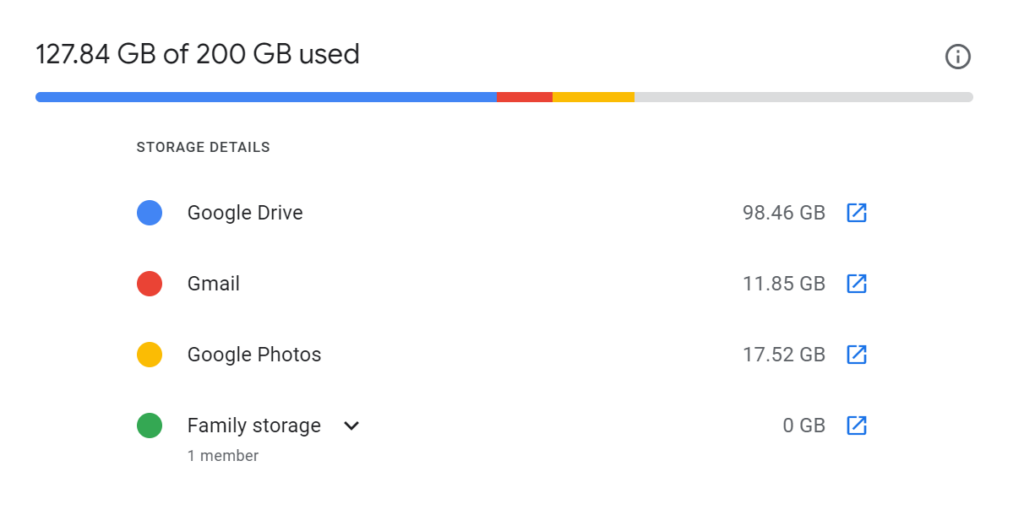Viewport: 1024px width, 515px height.
Task: Click the gray unused part of storage bar
Action: click(x=803, y=97)
